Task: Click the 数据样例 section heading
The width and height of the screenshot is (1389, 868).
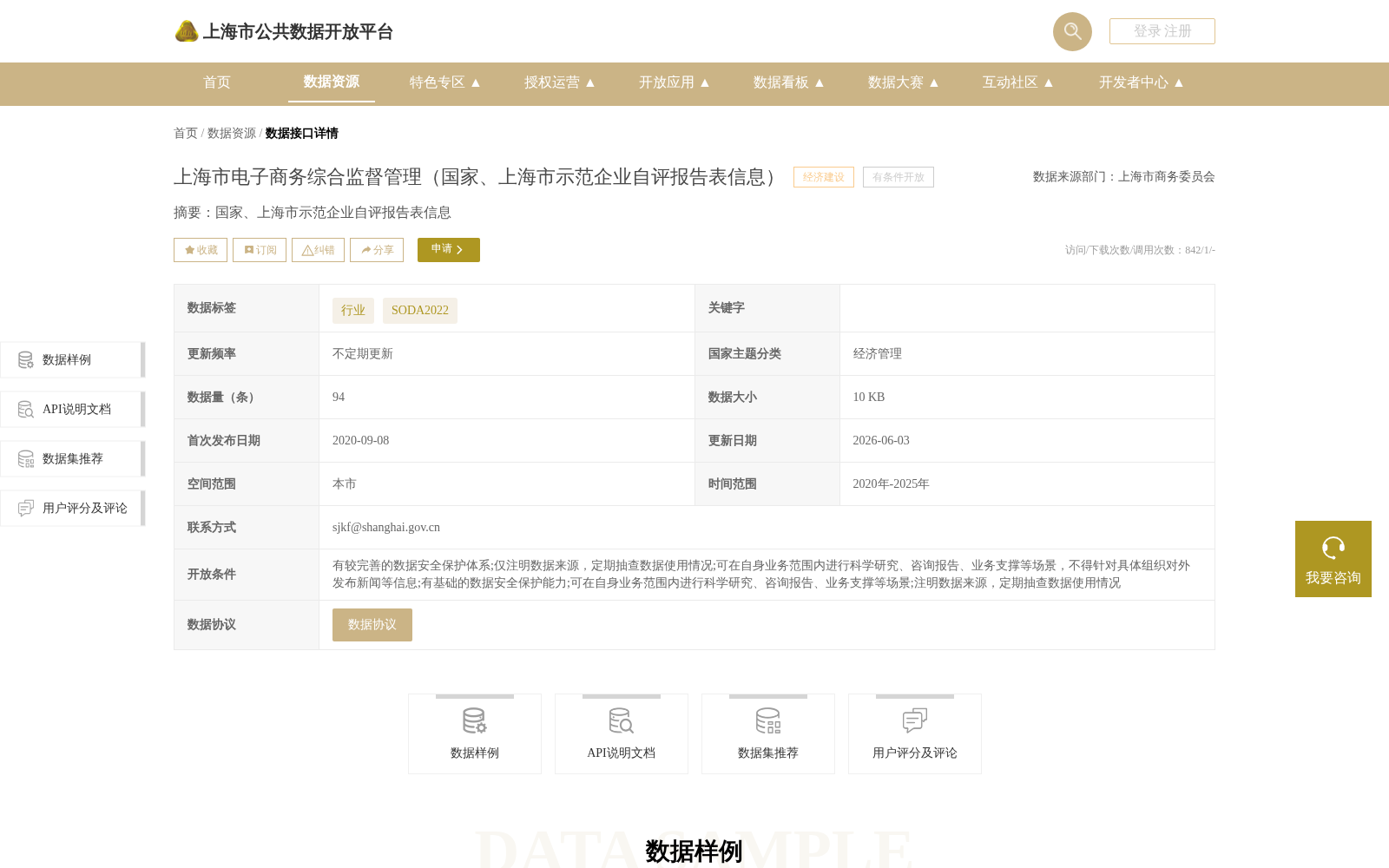Action: (694, 852)
